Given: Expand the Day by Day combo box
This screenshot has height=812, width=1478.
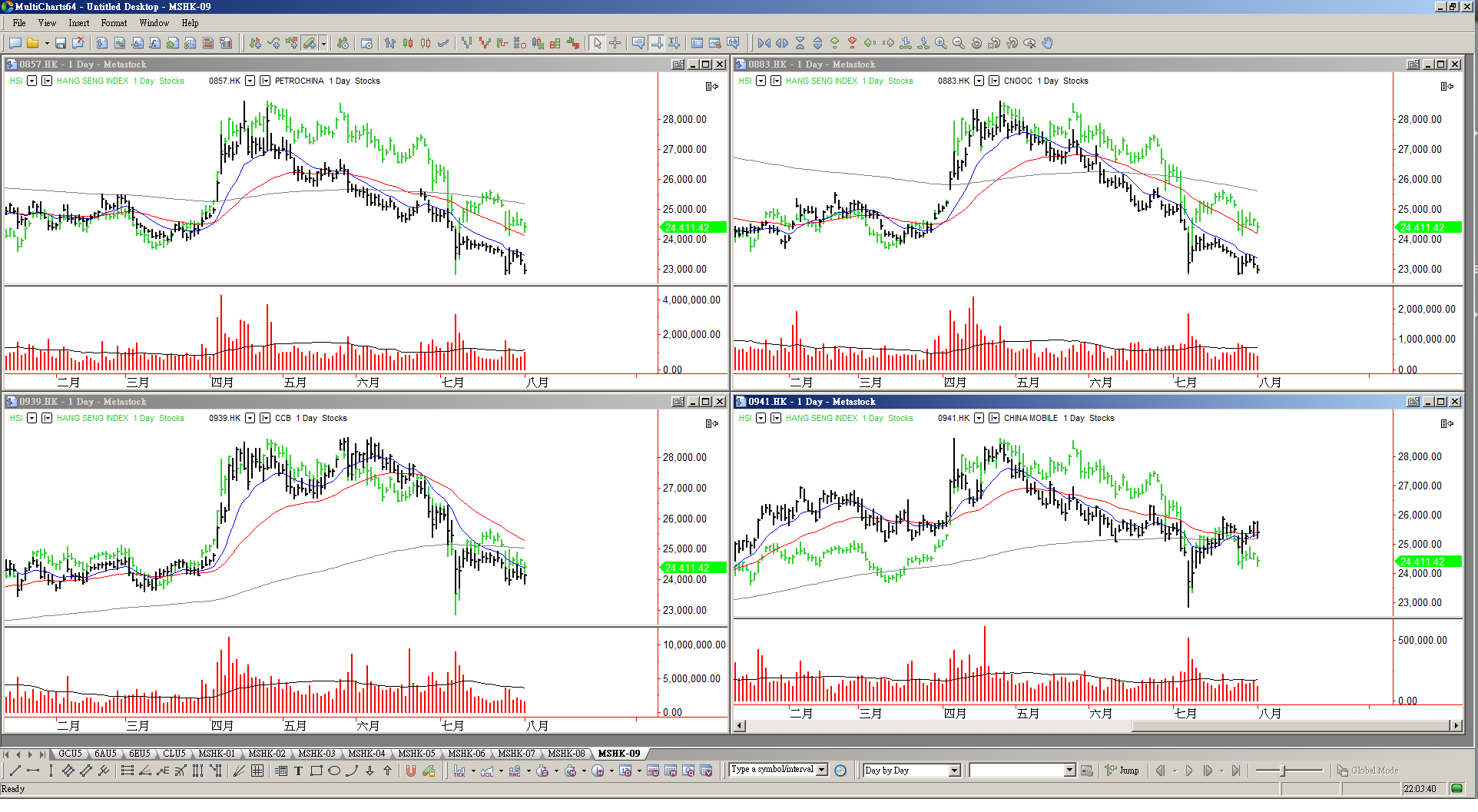Looking at the screenshot, I should pyautogui.click(x=954, y=771).
